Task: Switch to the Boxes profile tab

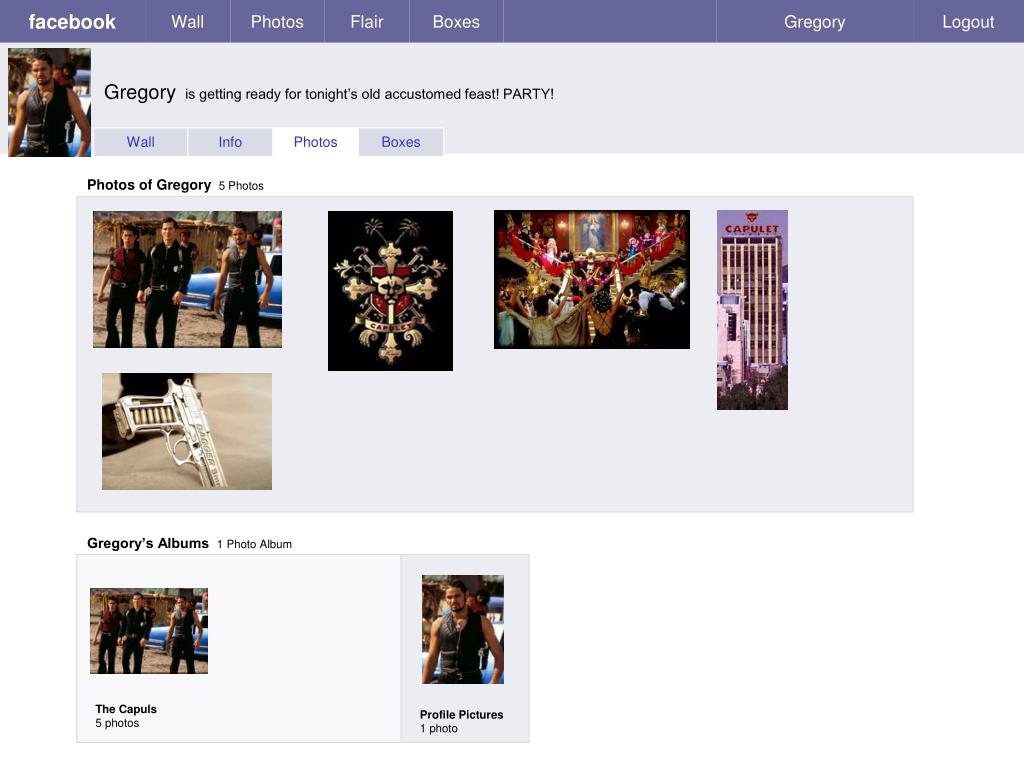Action: pos(401,142)
